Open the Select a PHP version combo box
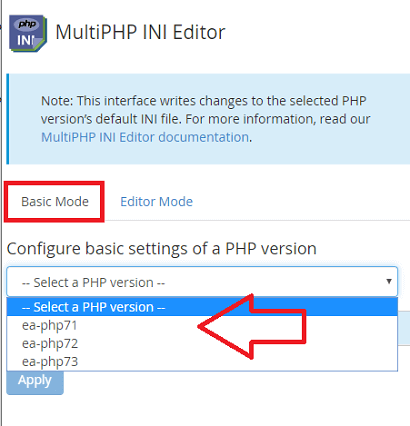The height and width of the screenshot is (426, 410). (202, 282)
